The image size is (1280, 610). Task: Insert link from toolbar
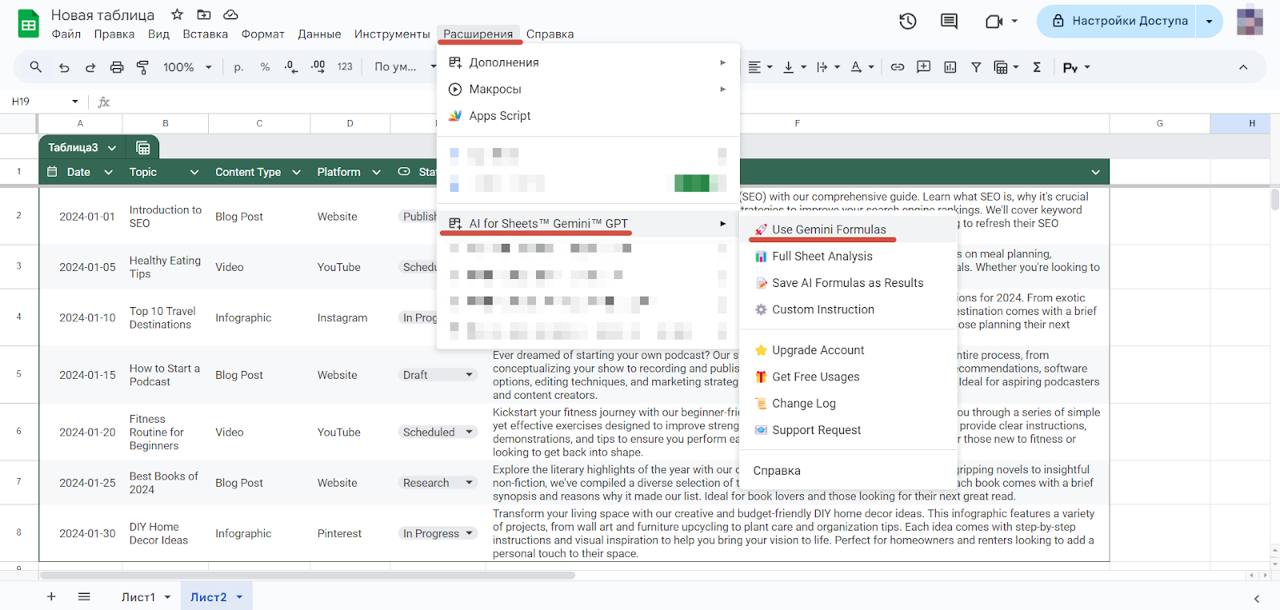pos(897,67)
